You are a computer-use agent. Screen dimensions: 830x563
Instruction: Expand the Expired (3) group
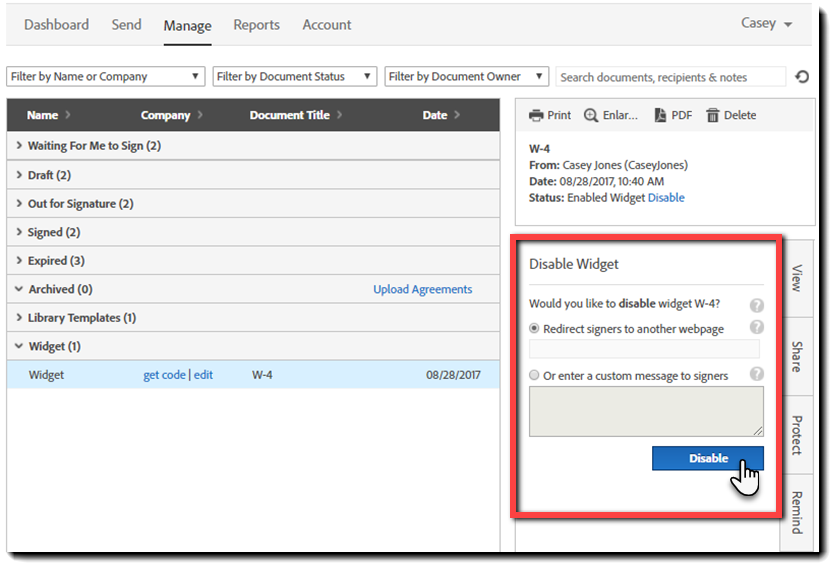point(19,260)
